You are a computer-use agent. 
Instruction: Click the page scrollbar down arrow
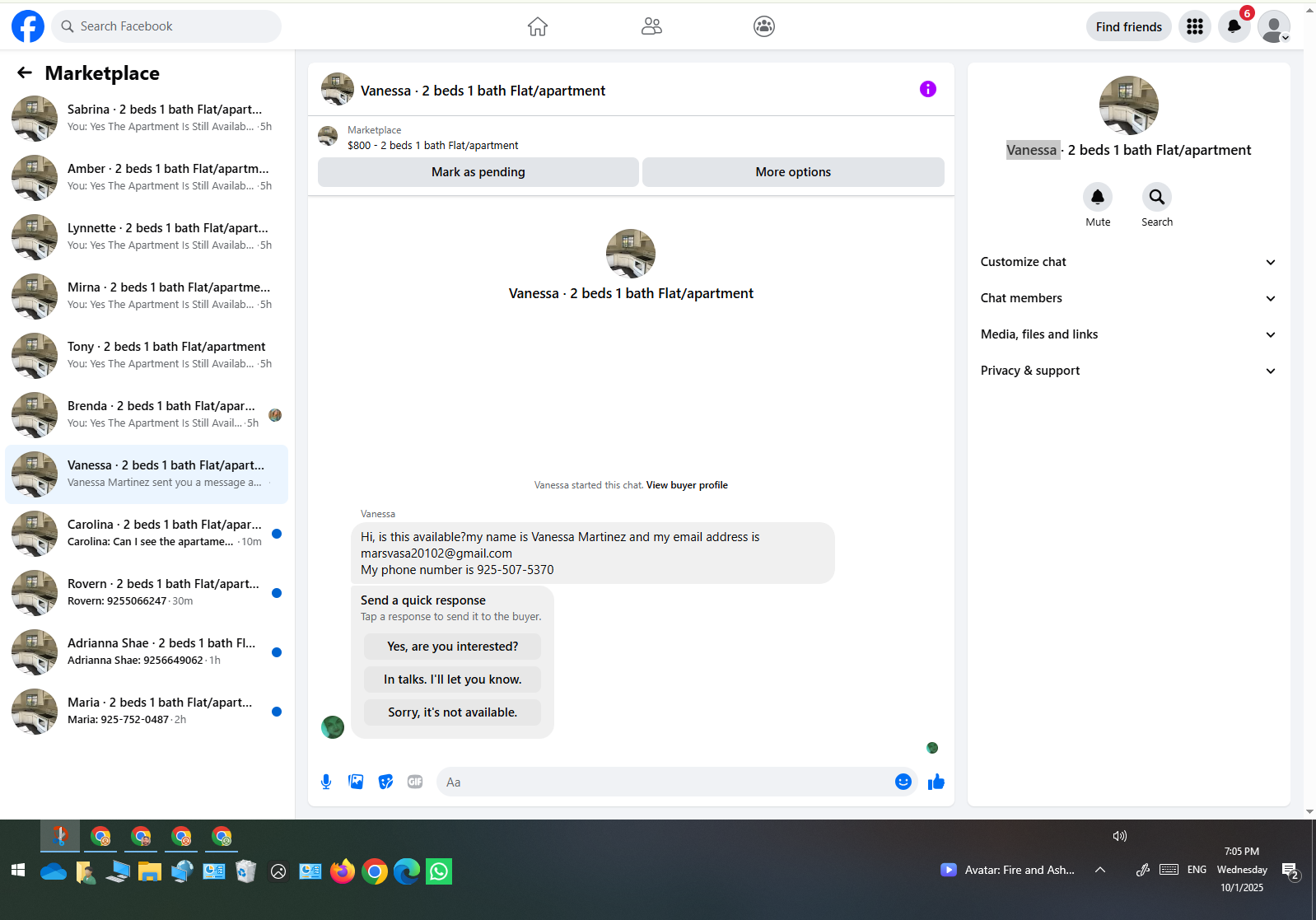point(1309,811)
